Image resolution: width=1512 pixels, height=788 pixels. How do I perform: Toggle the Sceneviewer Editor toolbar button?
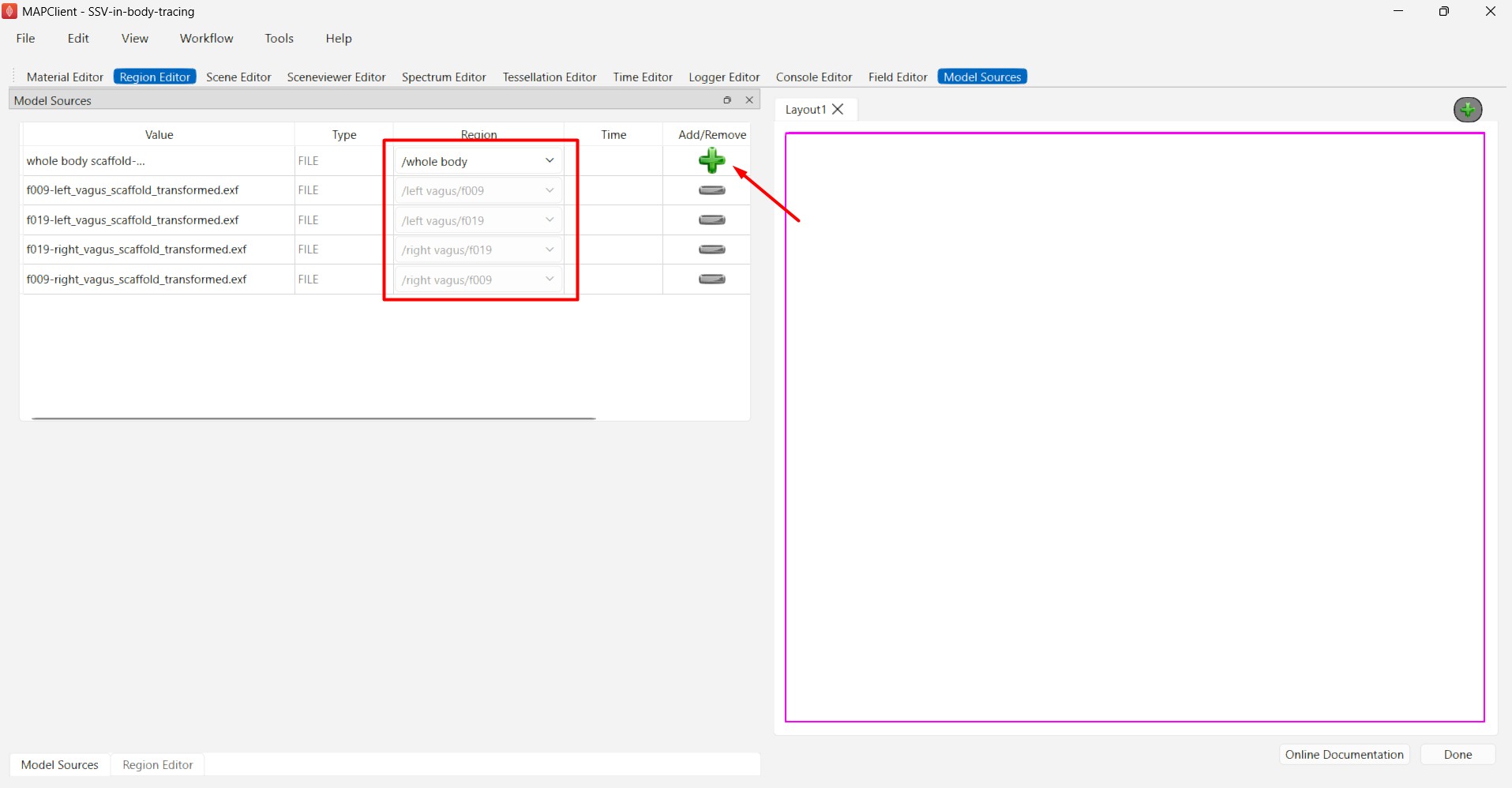coord(336,77)
